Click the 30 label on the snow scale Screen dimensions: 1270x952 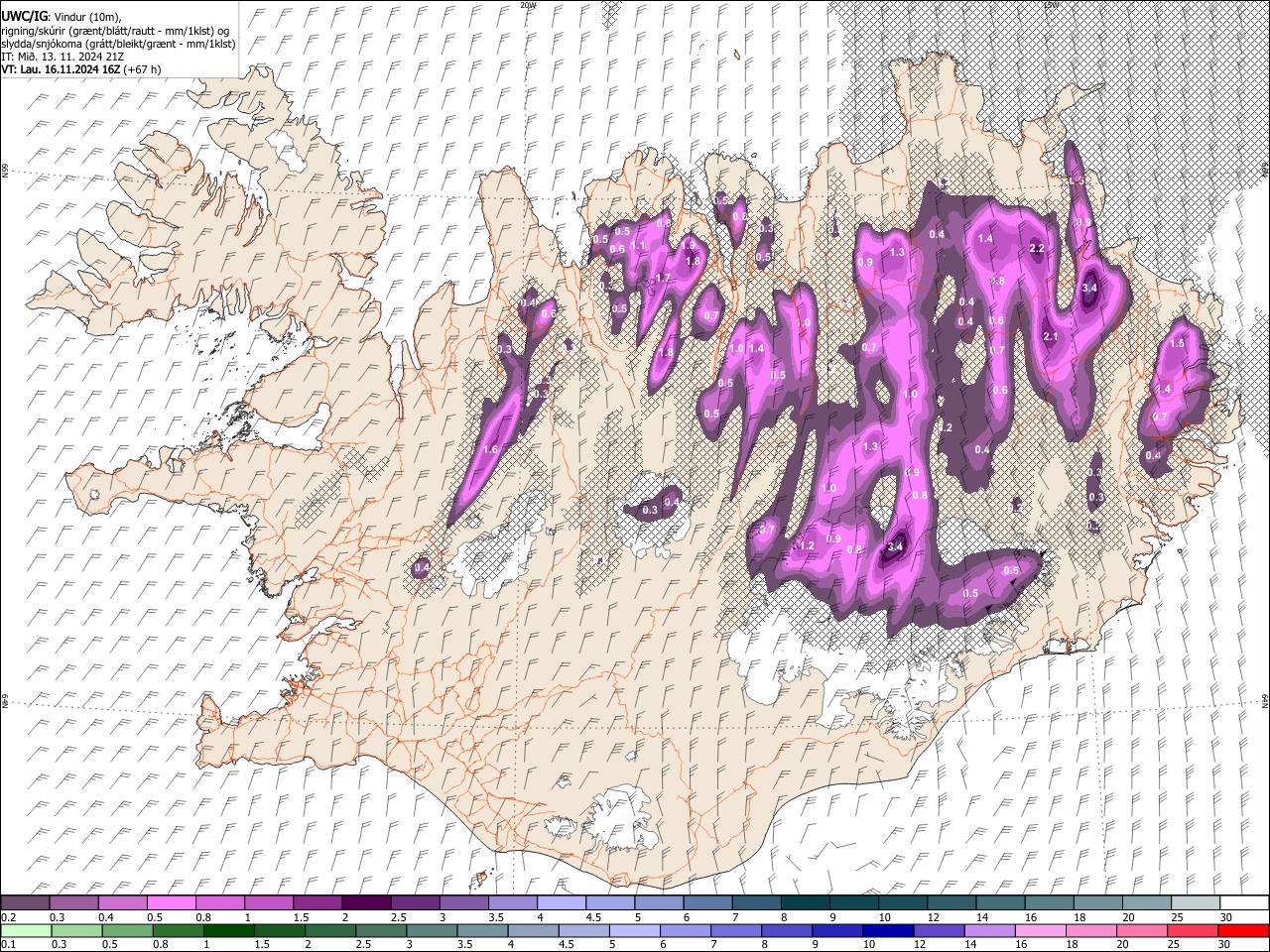tap(1224, 917)
